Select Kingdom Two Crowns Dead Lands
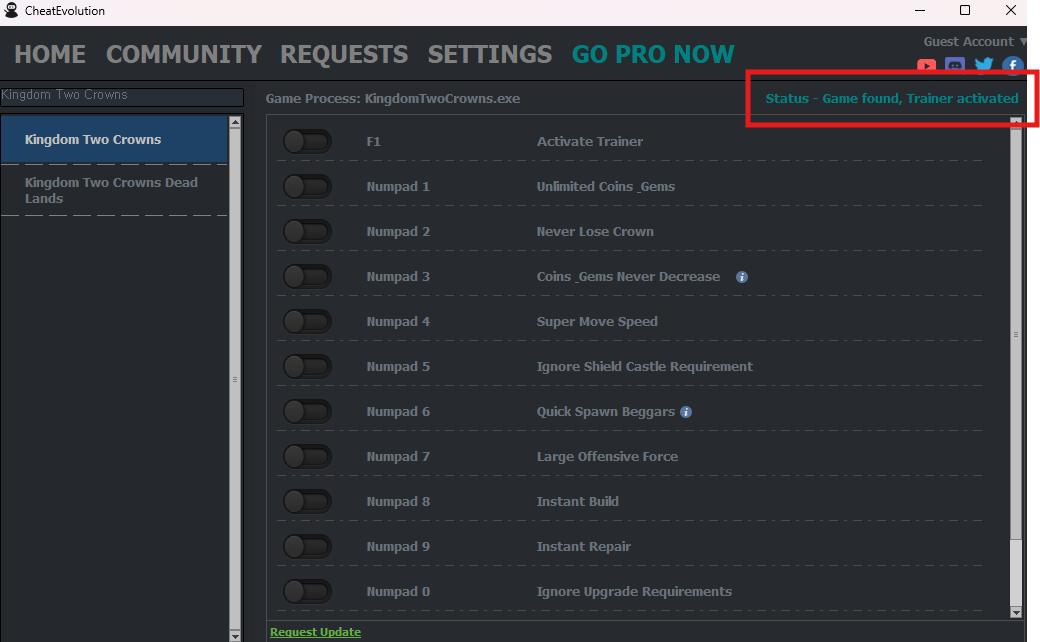Screen dimensions: 1040x642 114,190
